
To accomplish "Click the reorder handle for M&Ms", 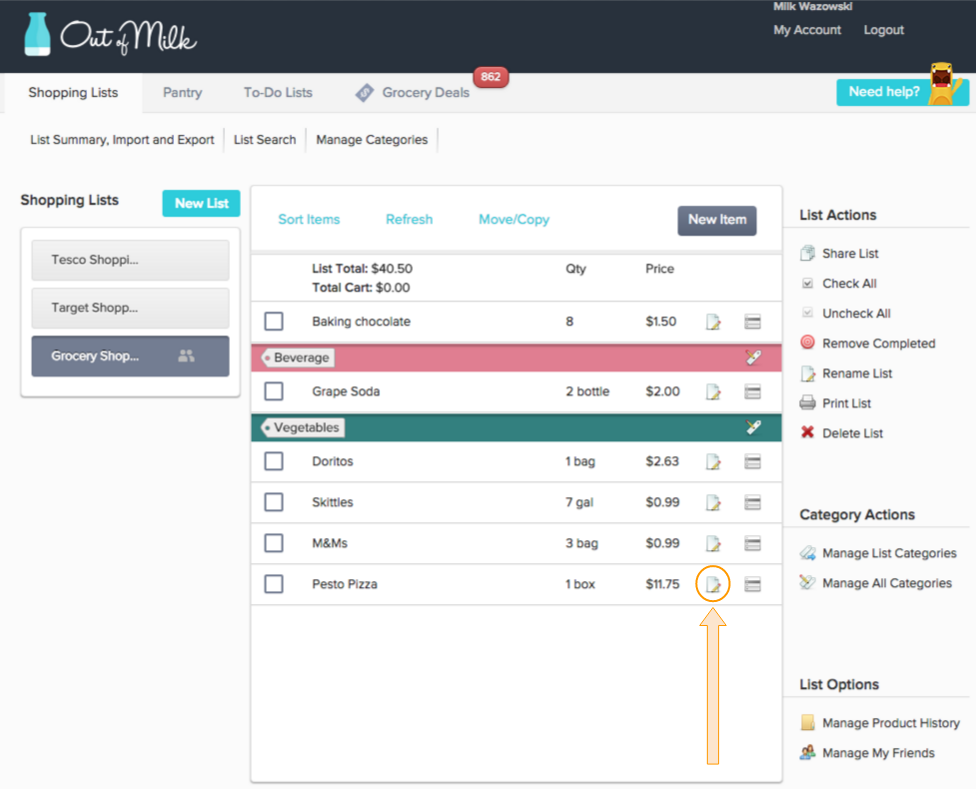I will [x=753, y=543].
